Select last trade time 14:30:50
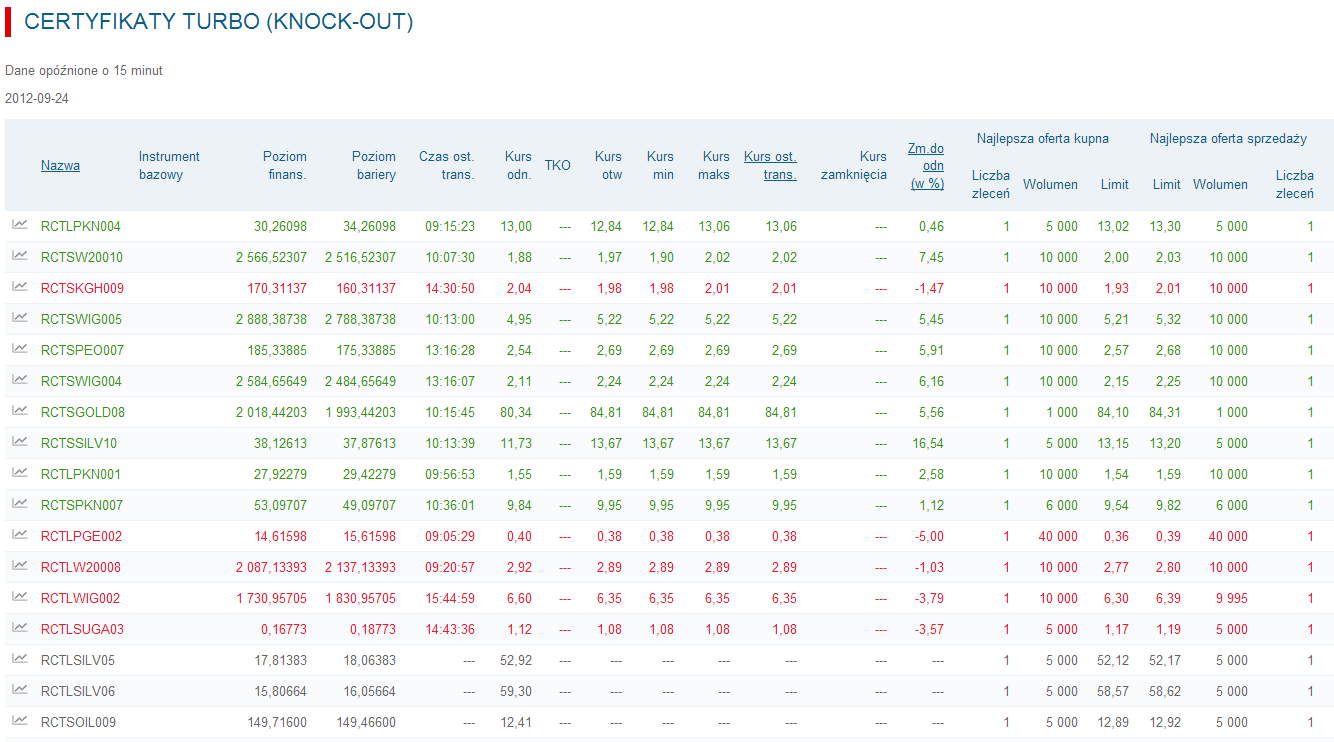1334x742 pixels. (x=450, y=289)
